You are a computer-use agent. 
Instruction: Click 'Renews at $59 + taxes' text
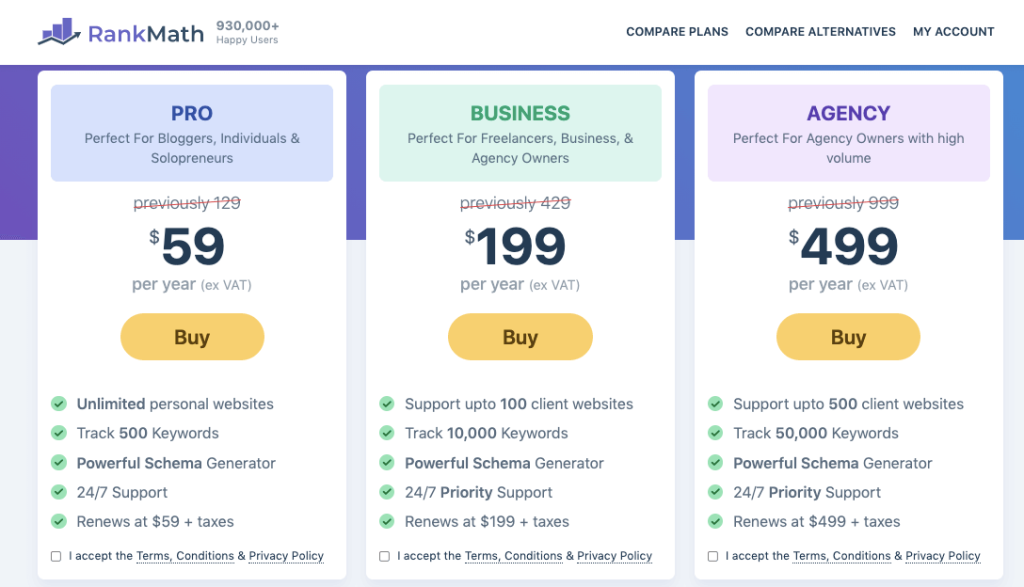coord(155,522)
